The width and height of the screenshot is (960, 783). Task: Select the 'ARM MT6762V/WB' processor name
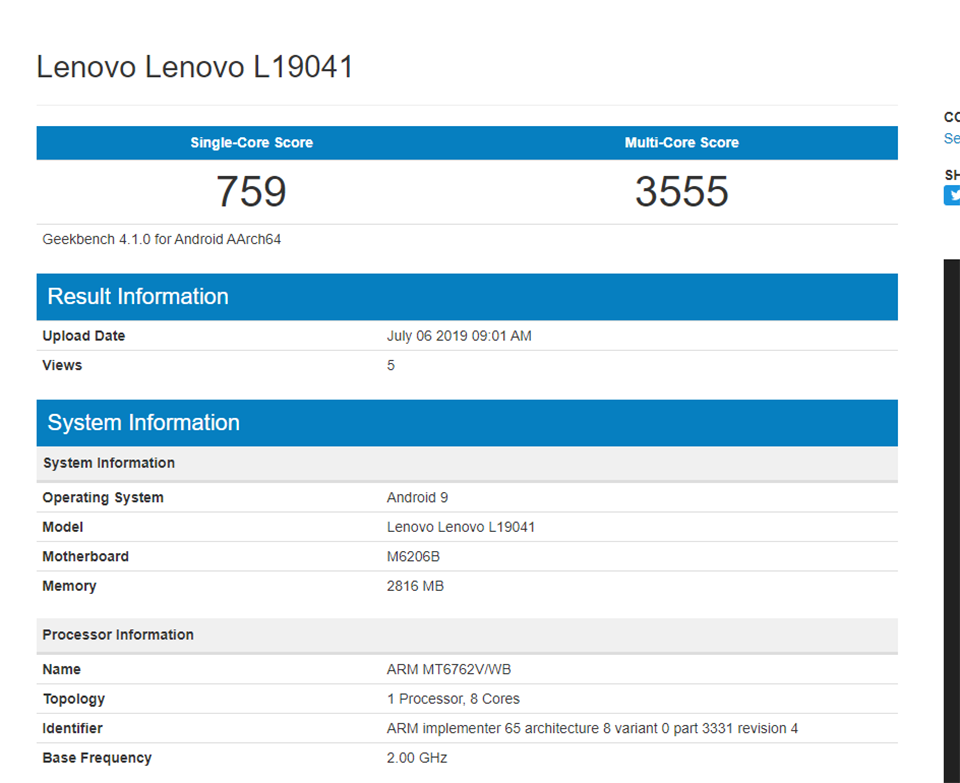tap(449, 670)
